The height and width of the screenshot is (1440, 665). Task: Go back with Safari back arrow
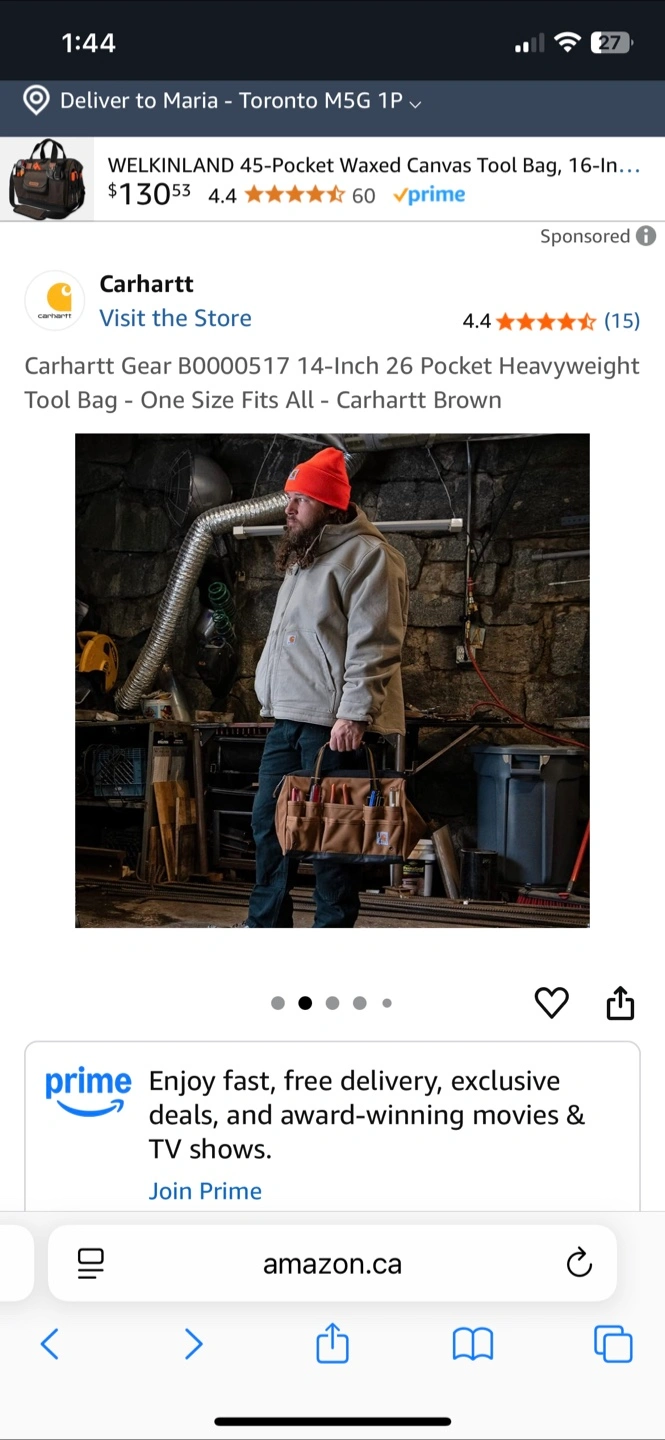click(x=49, y=1343)
